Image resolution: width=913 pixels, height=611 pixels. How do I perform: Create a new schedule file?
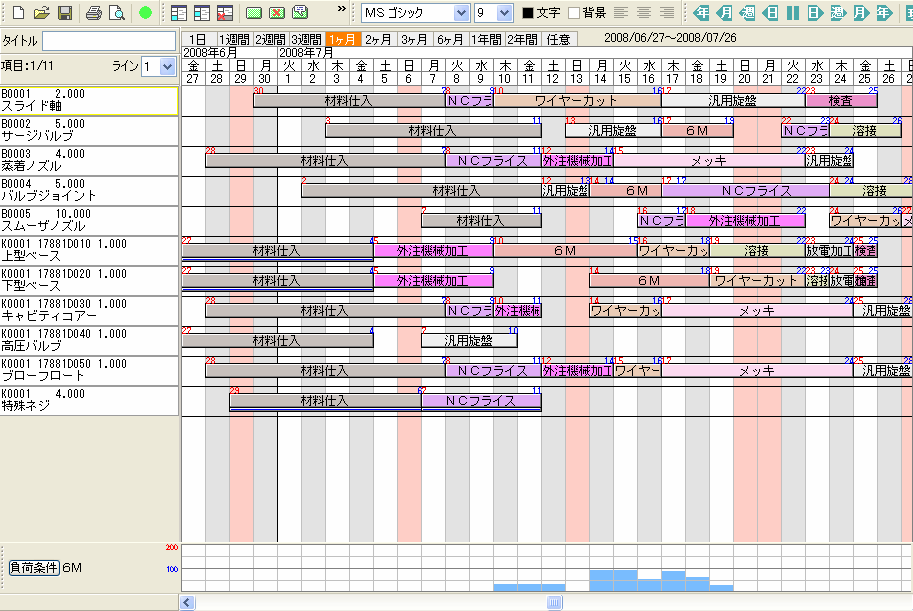(19, 12)
